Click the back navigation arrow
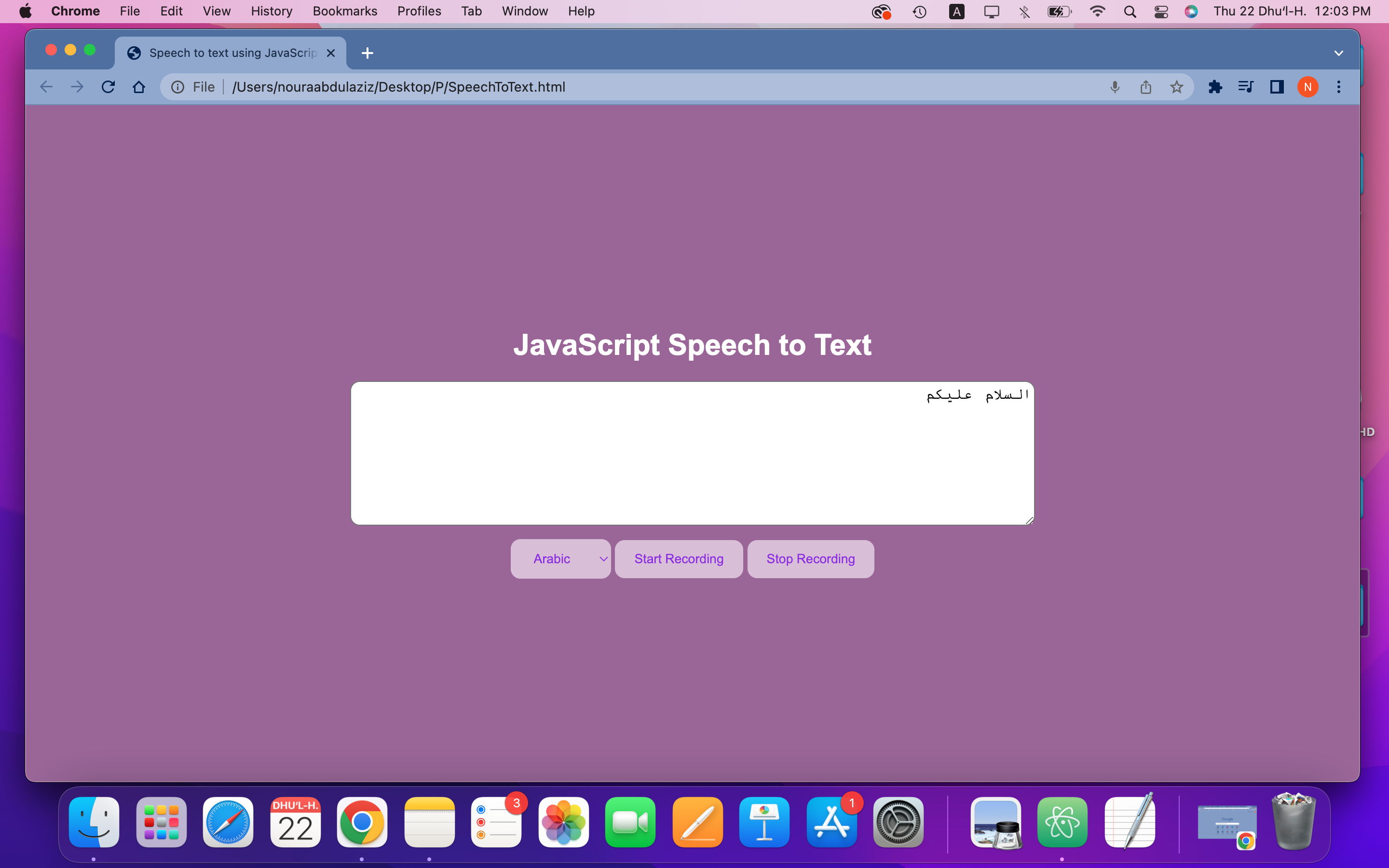The image size is (1389, 868). tap(46, 87)
